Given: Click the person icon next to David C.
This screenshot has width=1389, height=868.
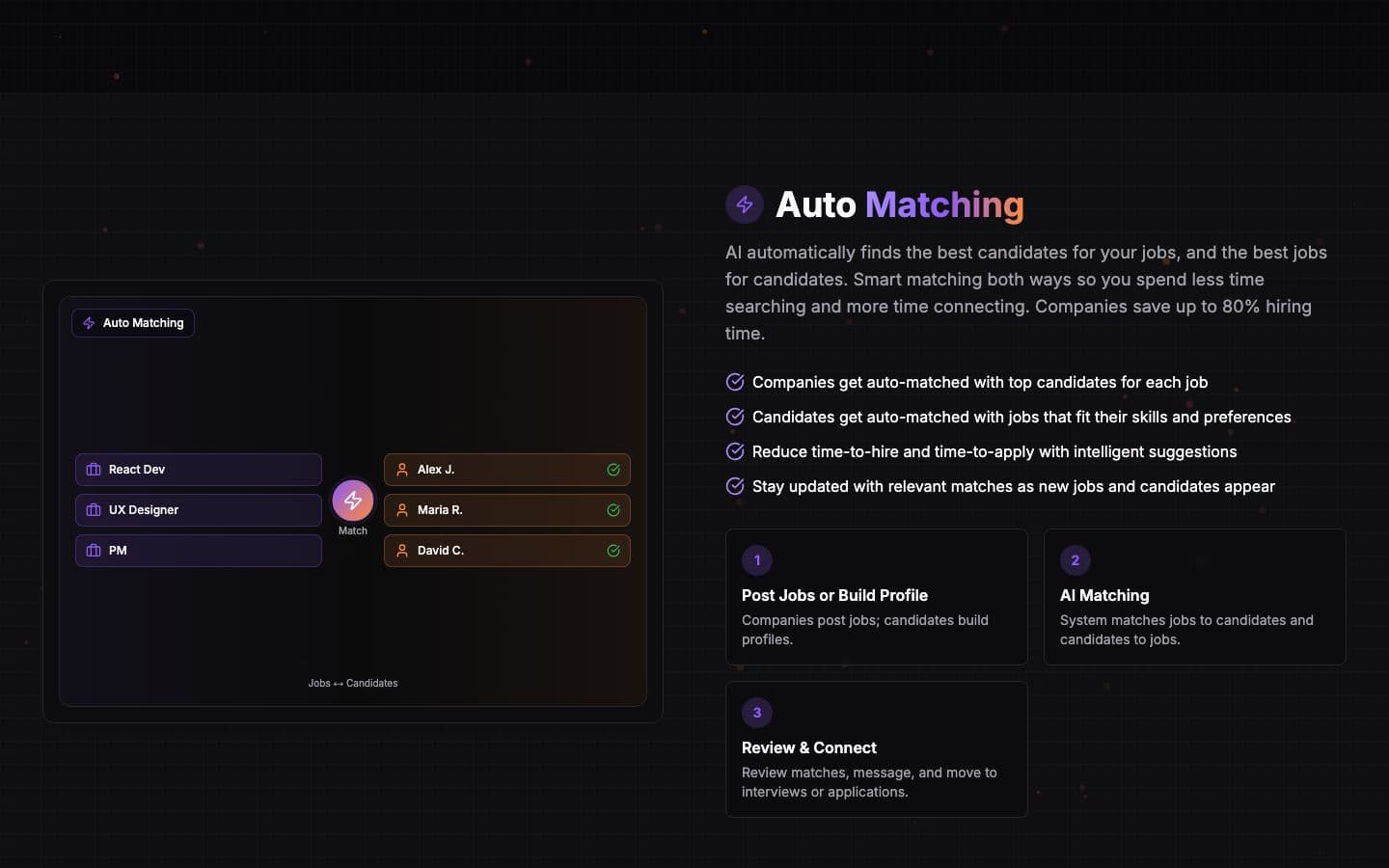Looking at the screenshot, I should point(402,551).
